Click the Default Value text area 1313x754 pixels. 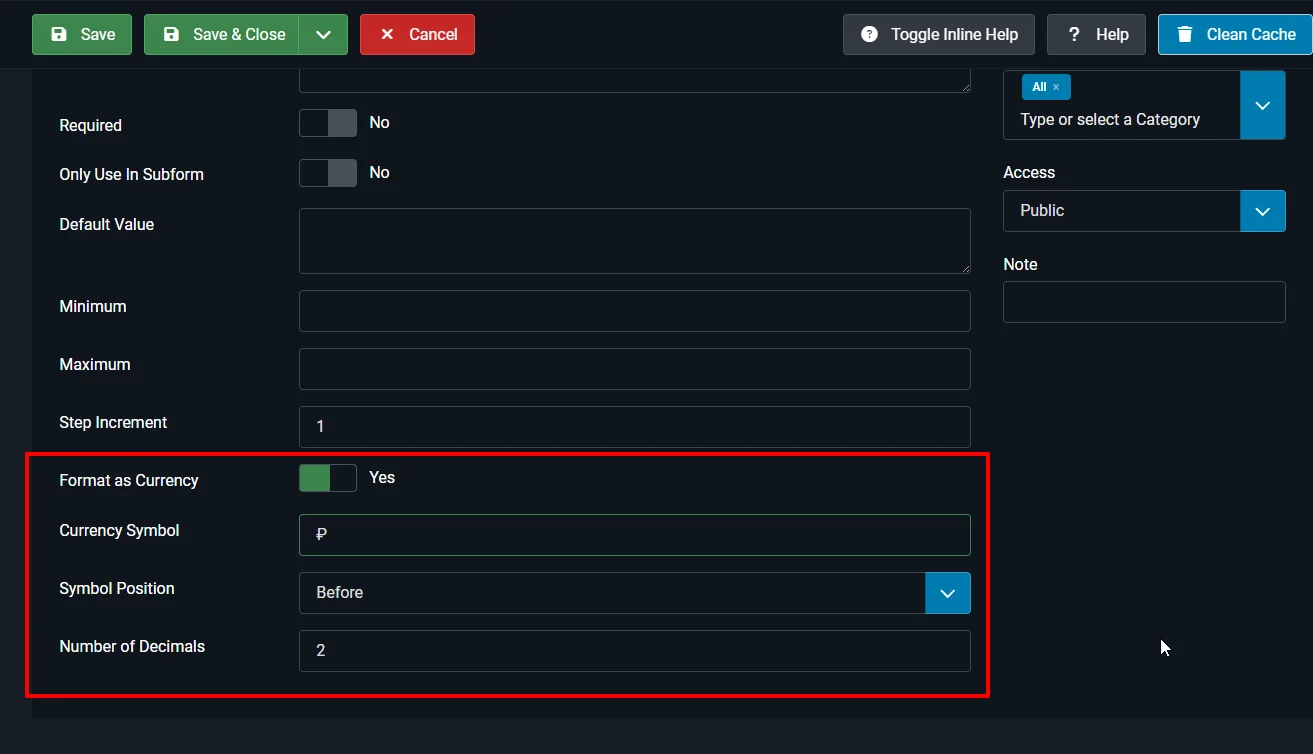tap(634, 241)
